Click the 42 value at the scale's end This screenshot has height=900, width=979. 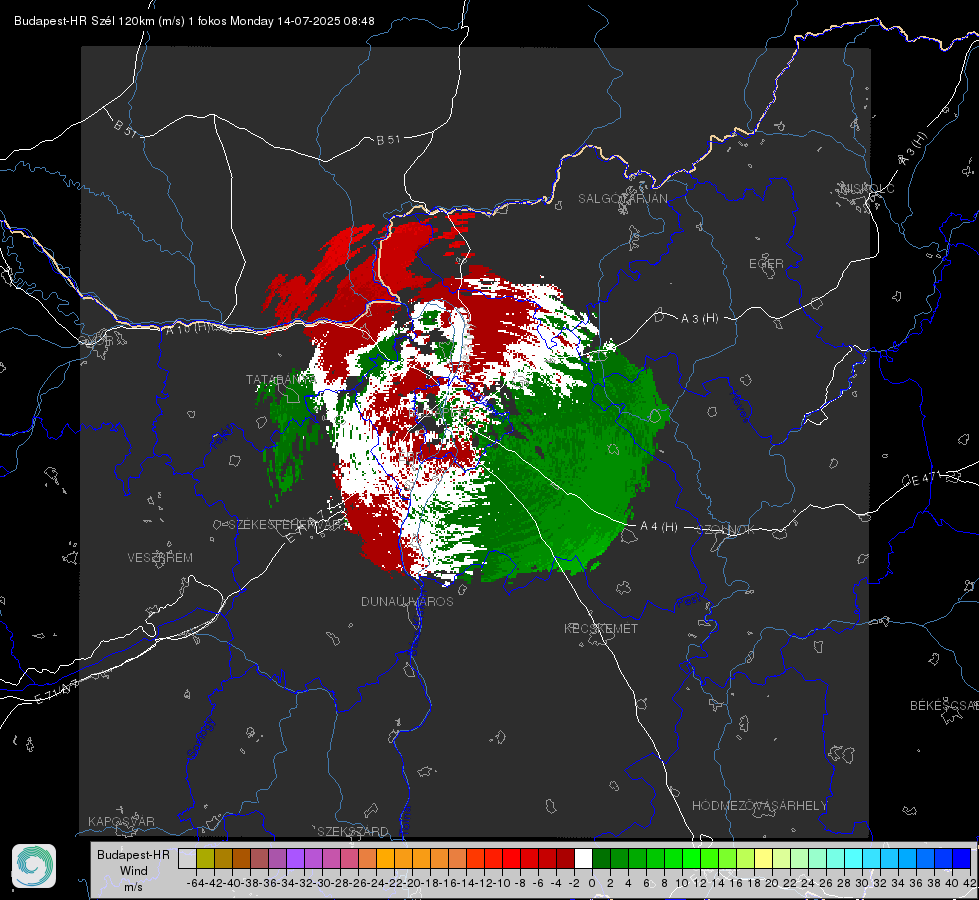point(970,883)
